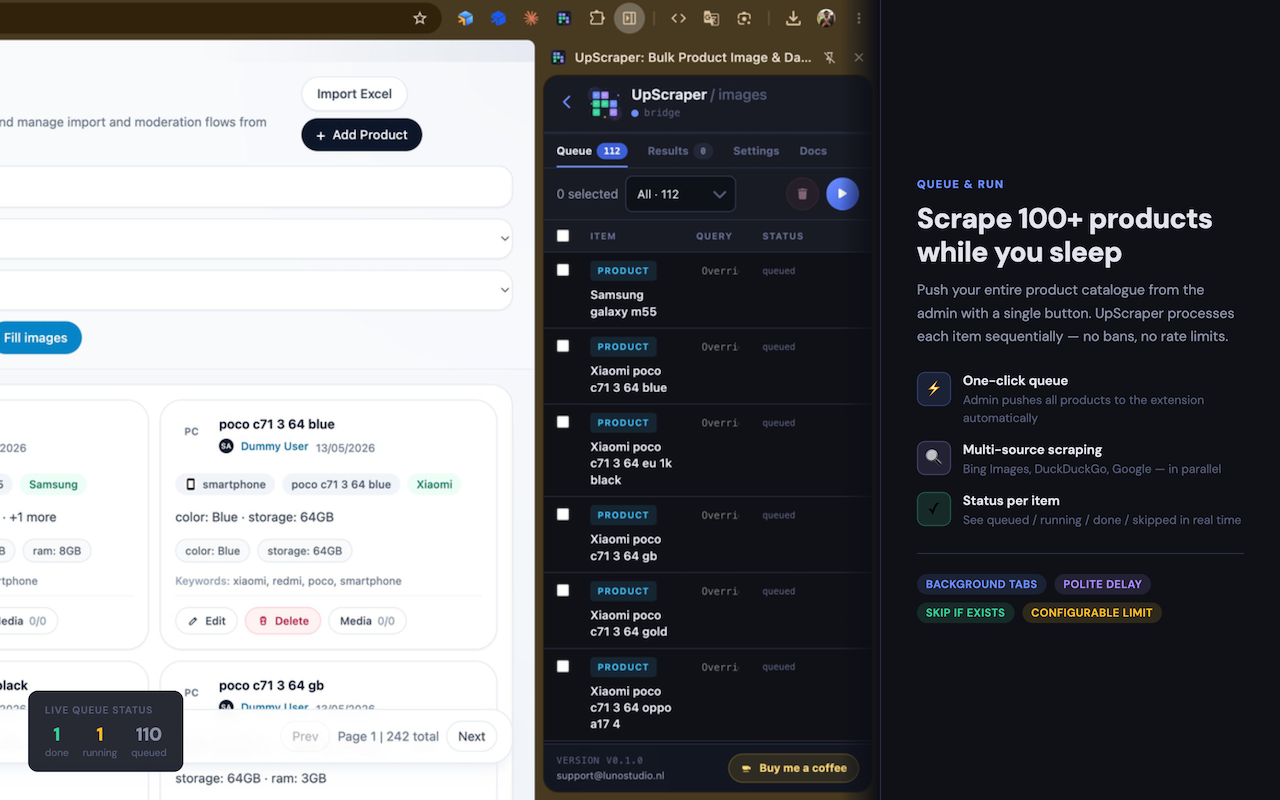This screenshot has width=1280, height=800.
Task: Click the Prev pagination button
Action: click(305, 736)
